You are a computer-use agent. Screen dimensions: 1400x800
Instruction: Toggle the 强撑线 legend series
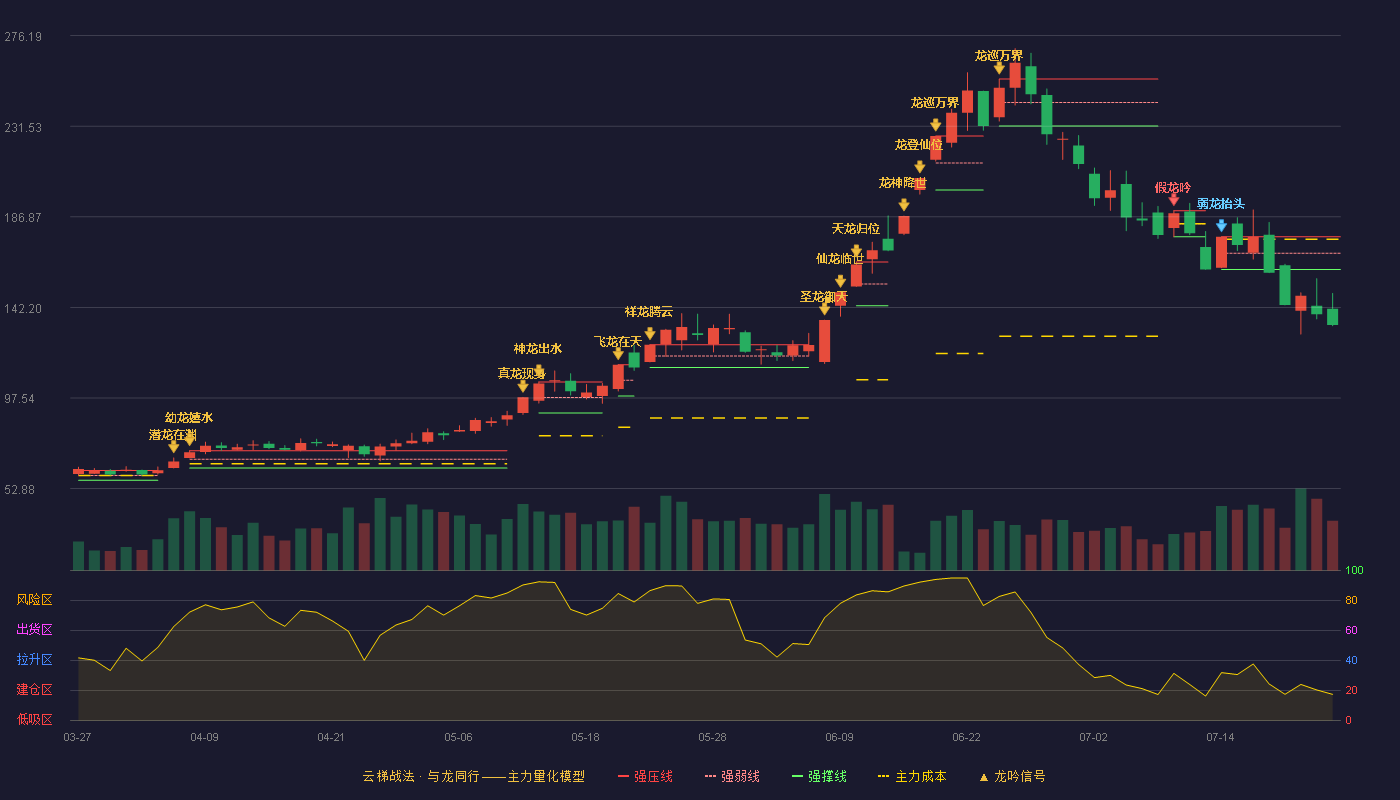click(819, 776)
